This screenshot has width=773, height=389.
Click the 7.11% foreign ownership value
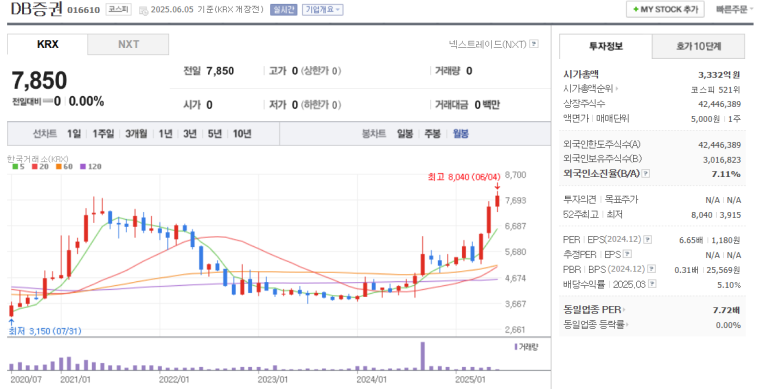(726, 174)
